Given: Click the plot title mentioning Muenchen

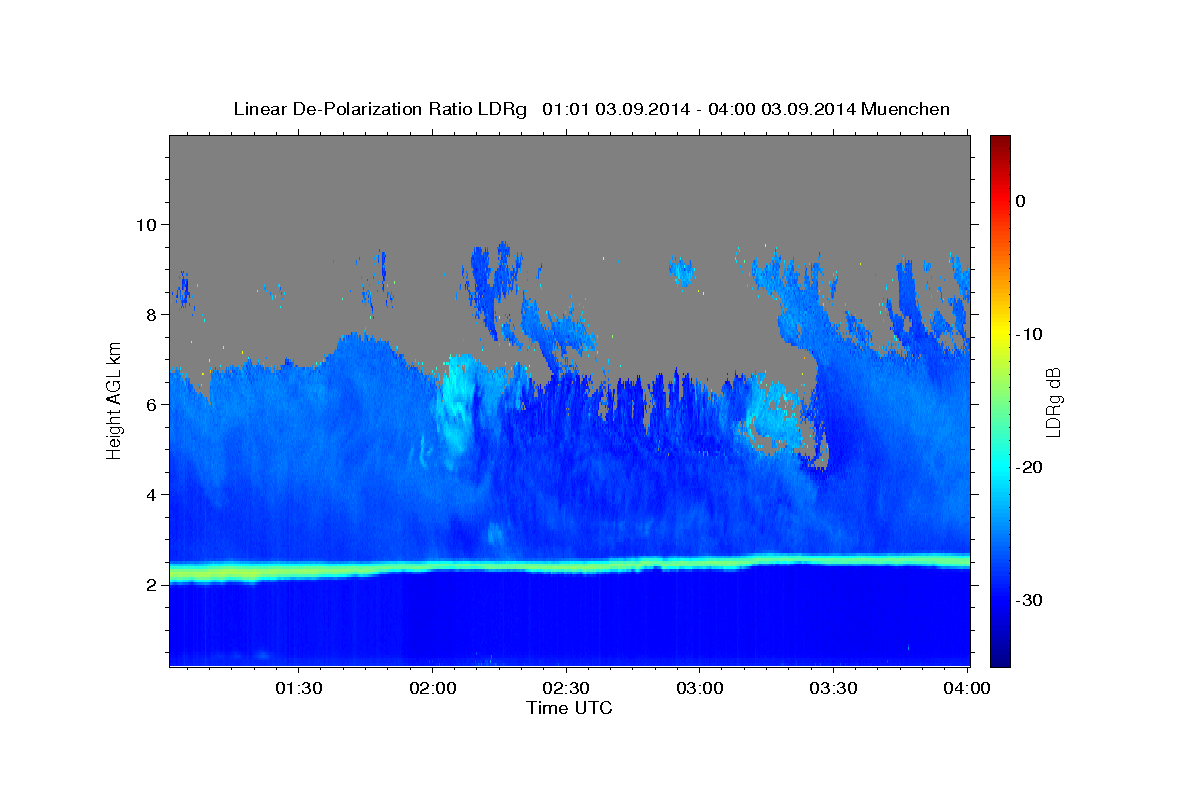Looking at the screenshot, I should coord(591,109).
